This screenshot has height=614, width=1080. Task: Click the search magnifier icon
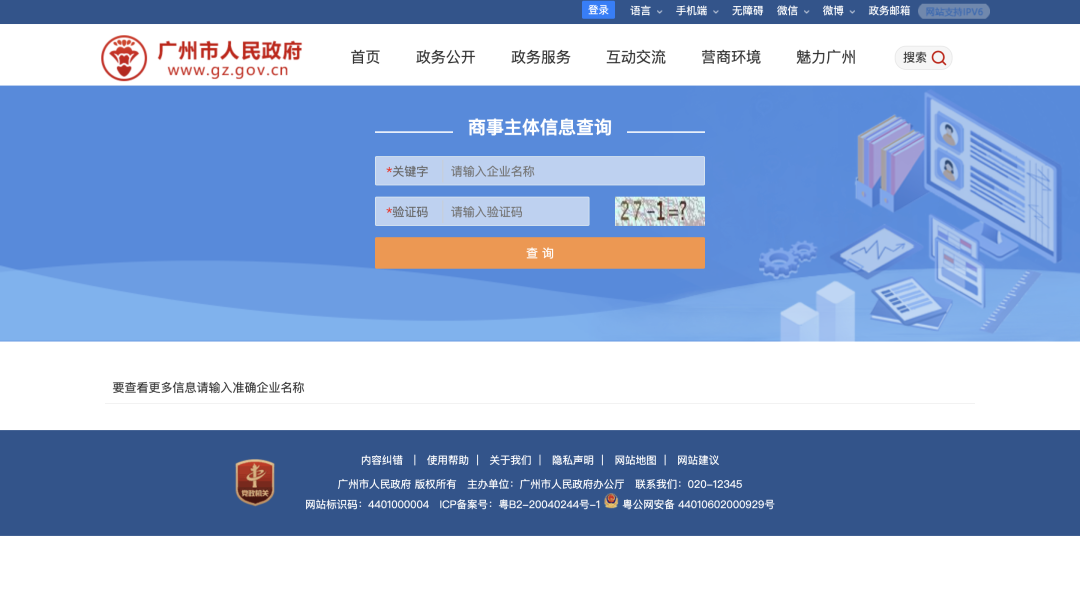938,58
